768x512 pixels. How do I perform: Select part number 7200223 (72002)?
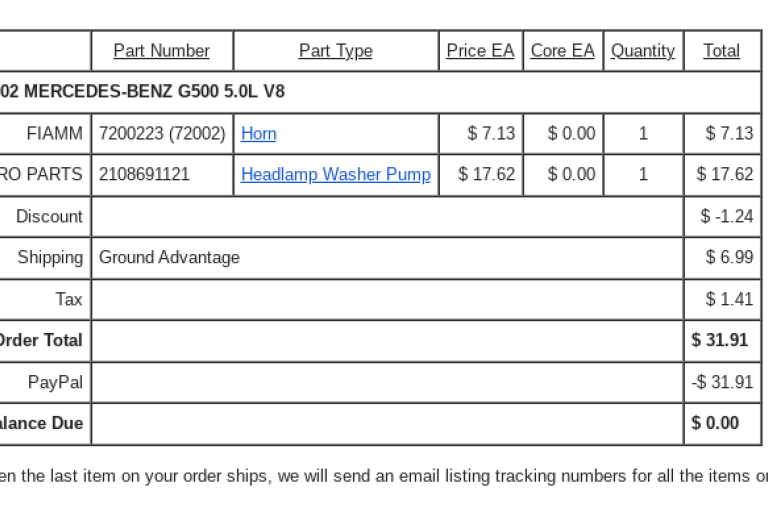(x=162, y=134)
